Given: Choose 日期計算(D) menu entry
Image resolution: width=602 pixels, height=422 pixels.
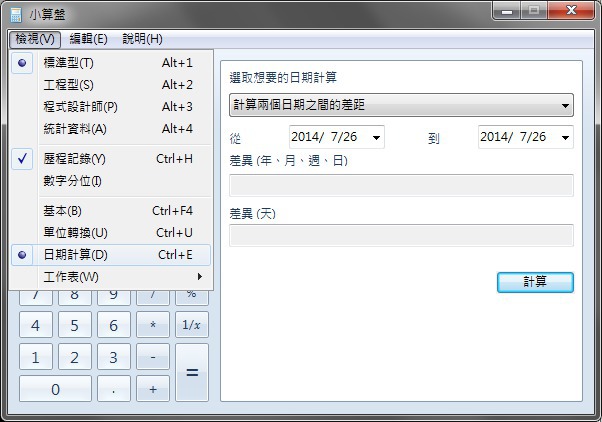Looking at the screenshot, I should (111, 255).
